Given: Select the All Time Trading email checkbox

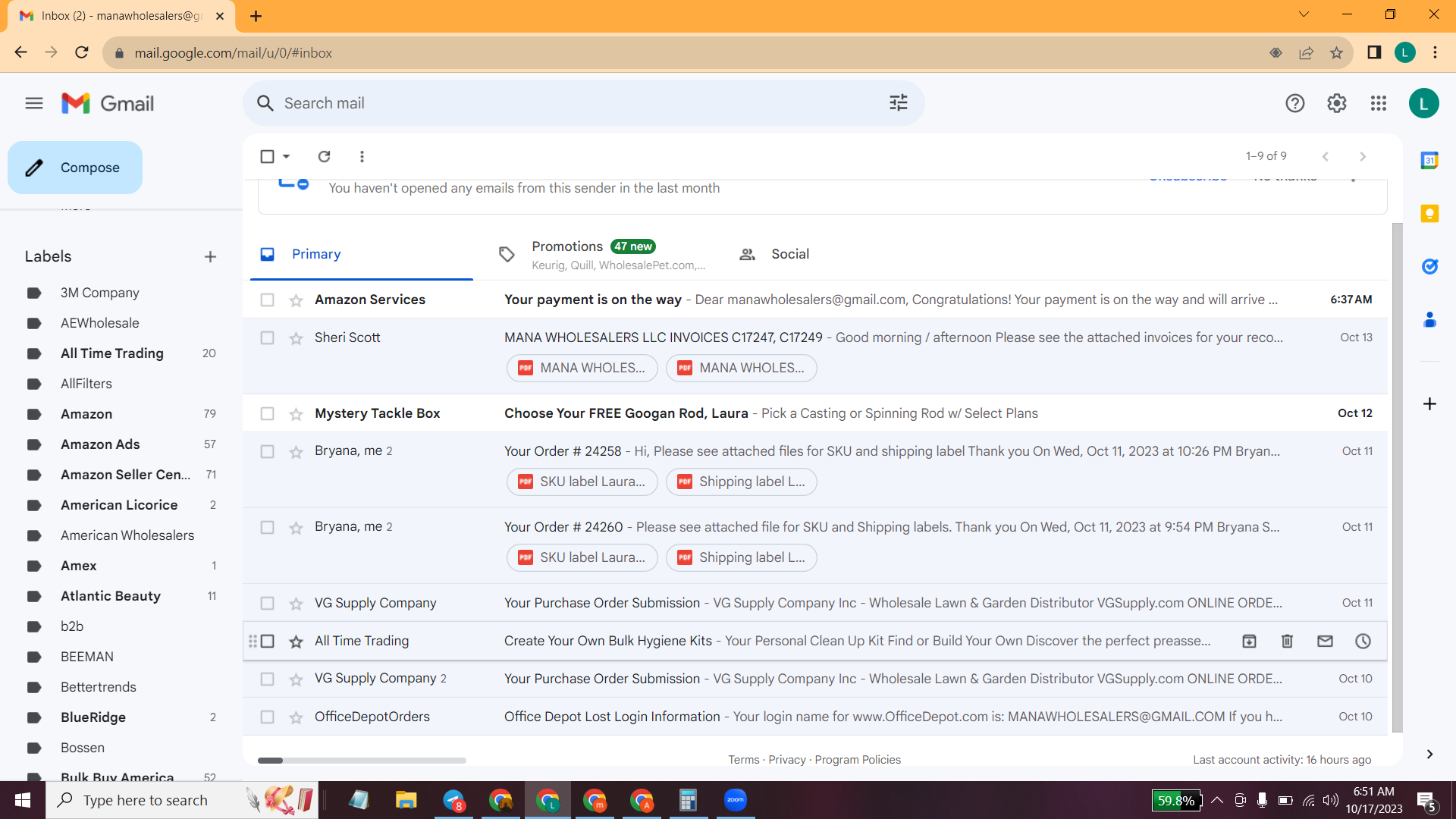Looking at the screenshot, I should point(267,641).
